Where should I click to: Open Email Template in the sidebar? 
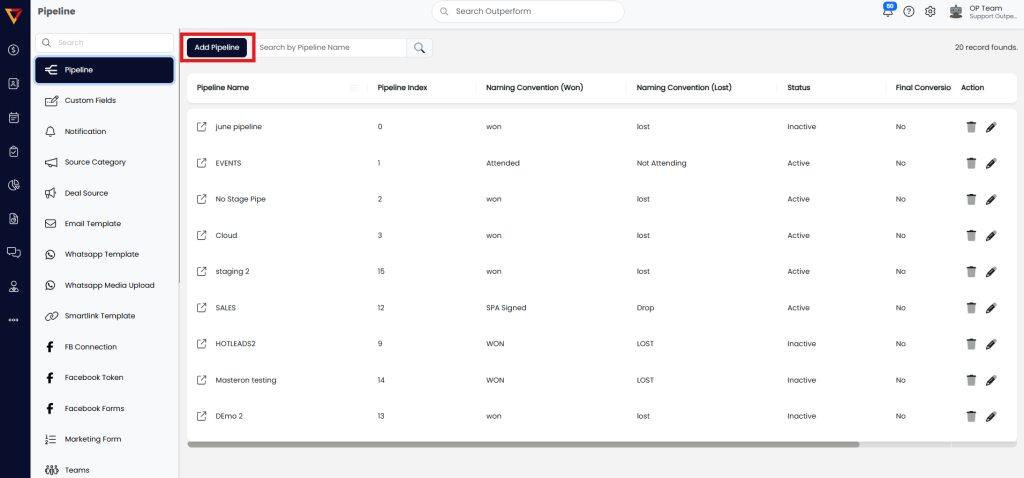92,223
